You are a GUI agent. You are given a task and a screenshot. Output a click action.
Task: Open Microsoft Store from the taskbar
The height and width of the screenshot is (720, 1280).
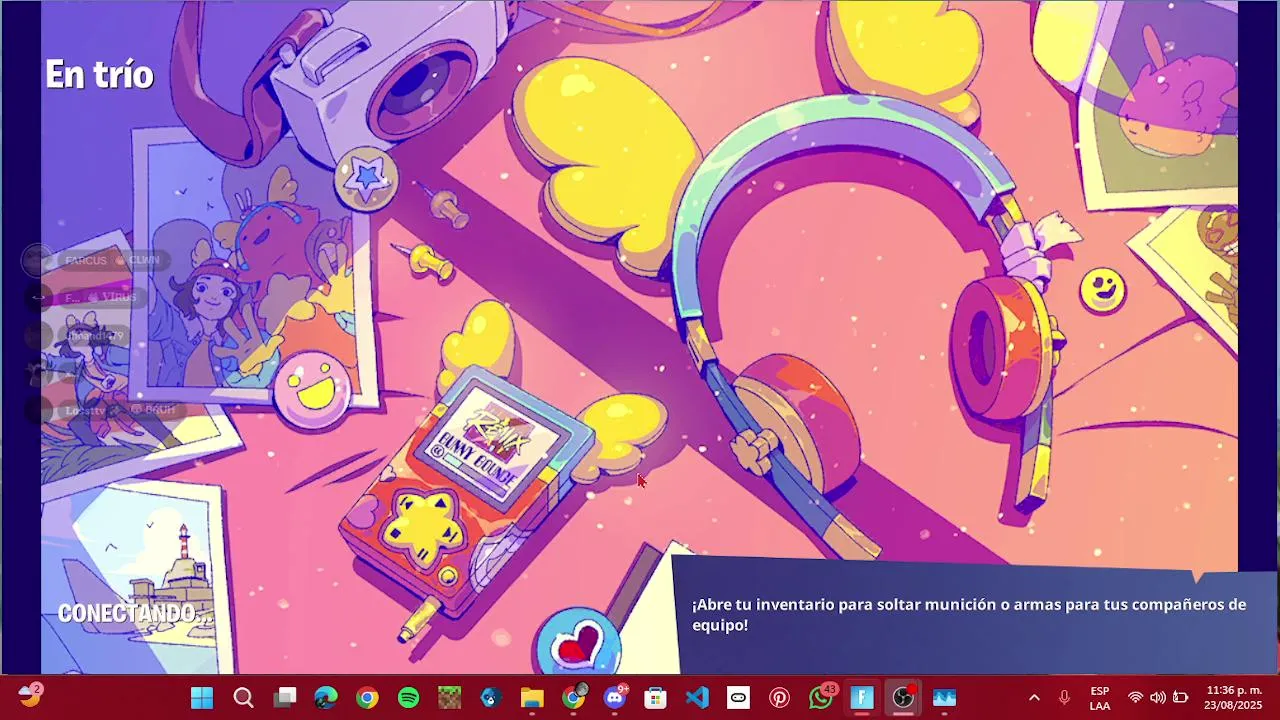pos(655,697)
